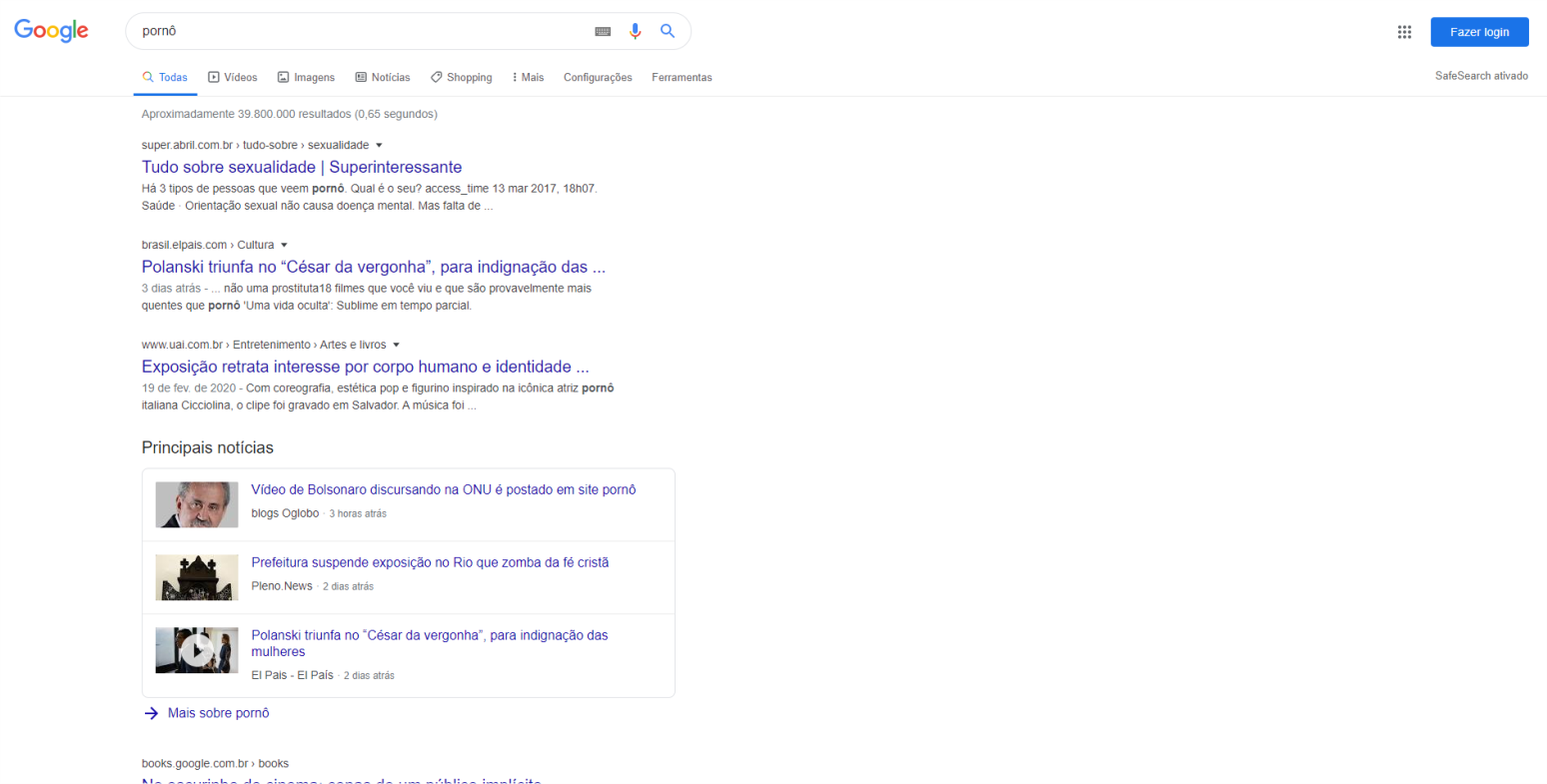
Task: Open Exposição retrata interesse por corpo result
Action: (366, 367)
